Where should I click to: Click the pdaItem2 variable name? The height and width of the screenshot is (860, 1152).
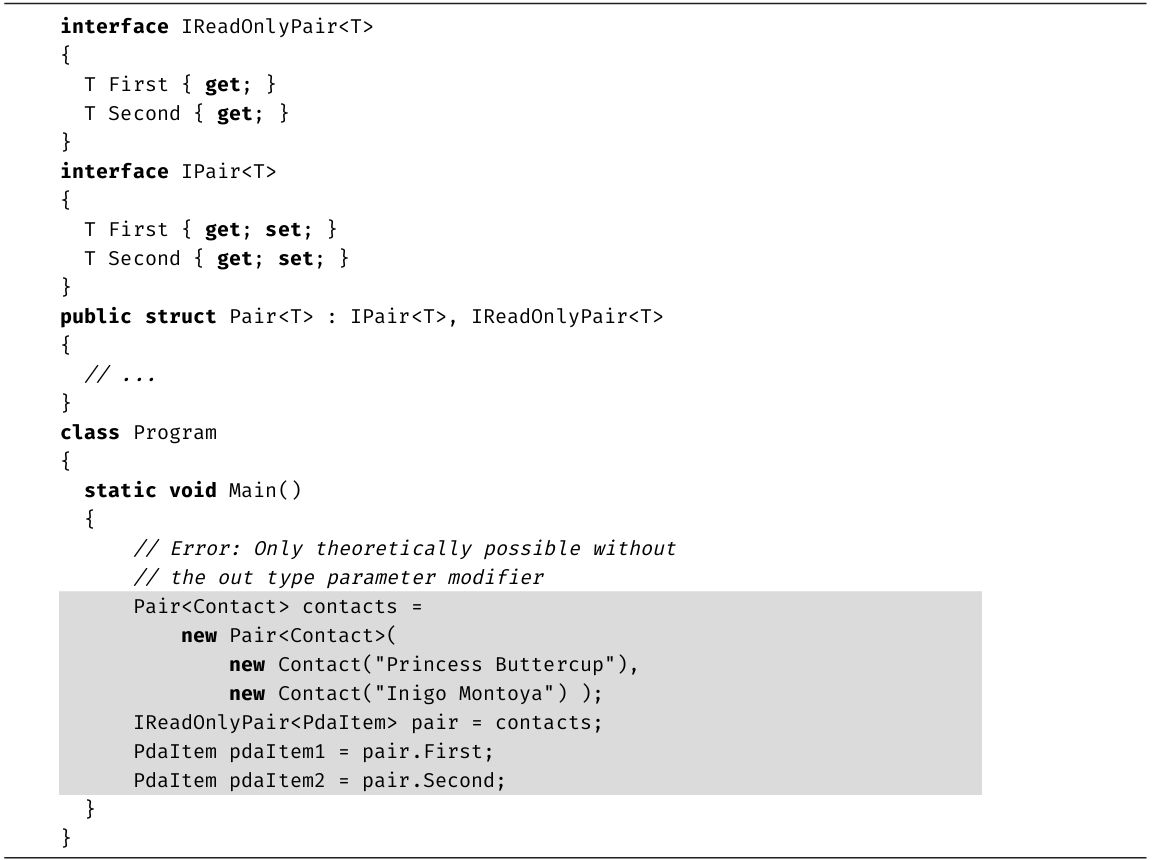click(279, 781)
